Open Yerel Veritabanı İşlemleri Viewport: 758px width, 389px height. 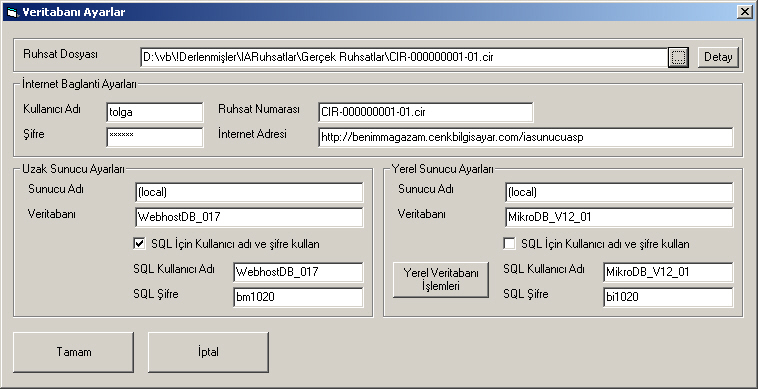441,279
